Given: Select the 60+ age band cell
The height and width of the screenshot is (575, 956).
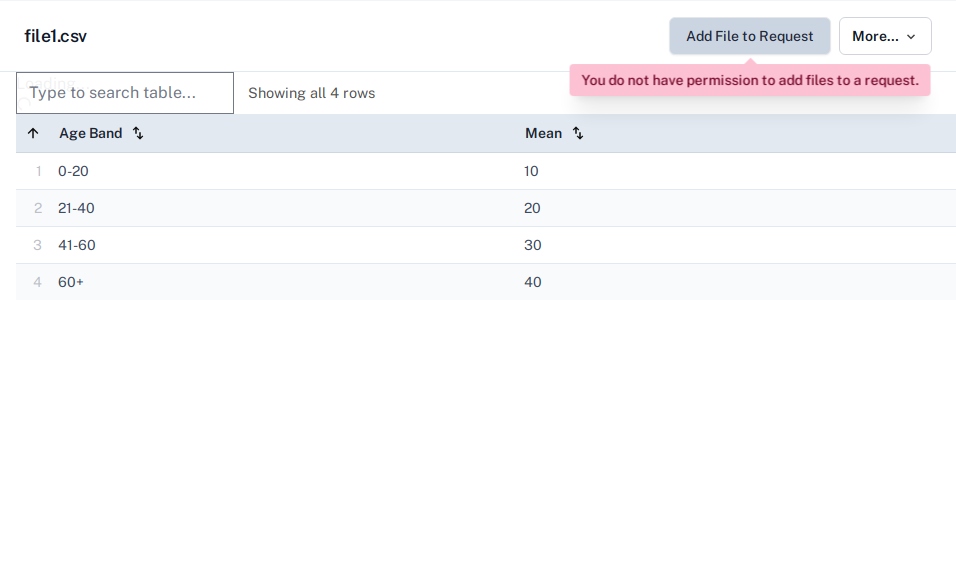Looking at the screenshot, I should pyautogui.click(x=71, y=282).
